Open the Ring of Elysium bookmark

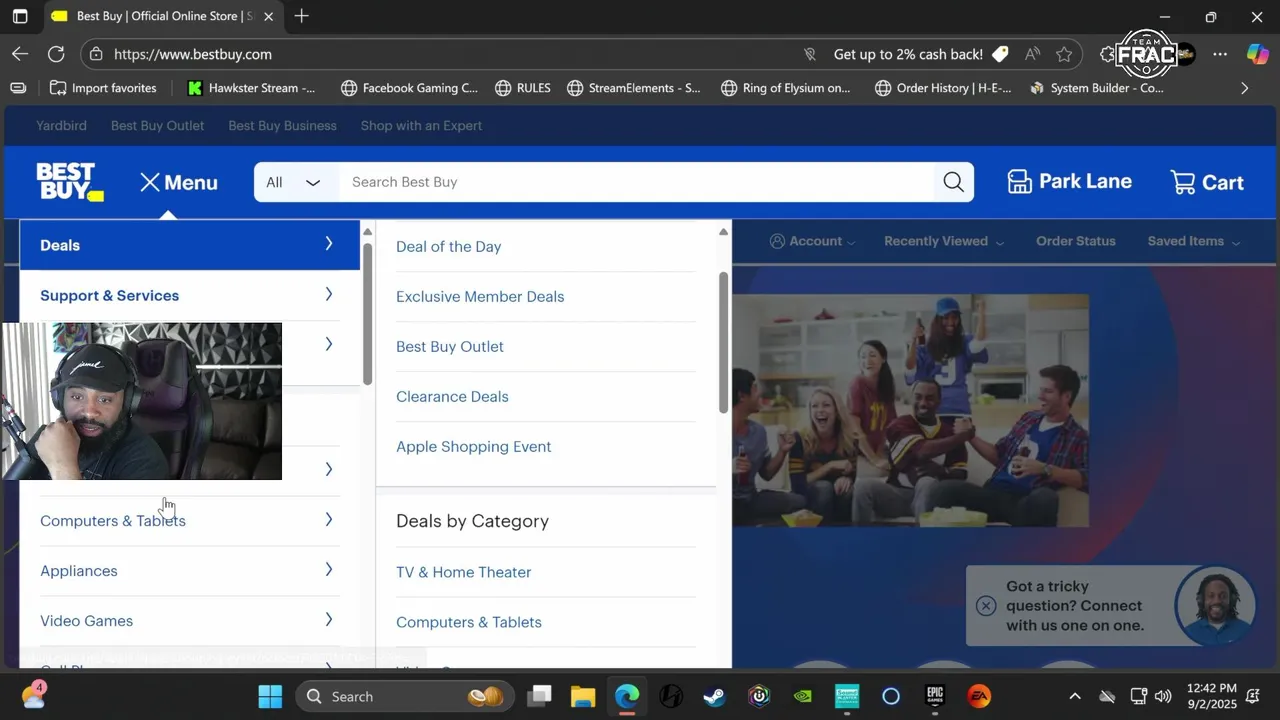(786, 88)
